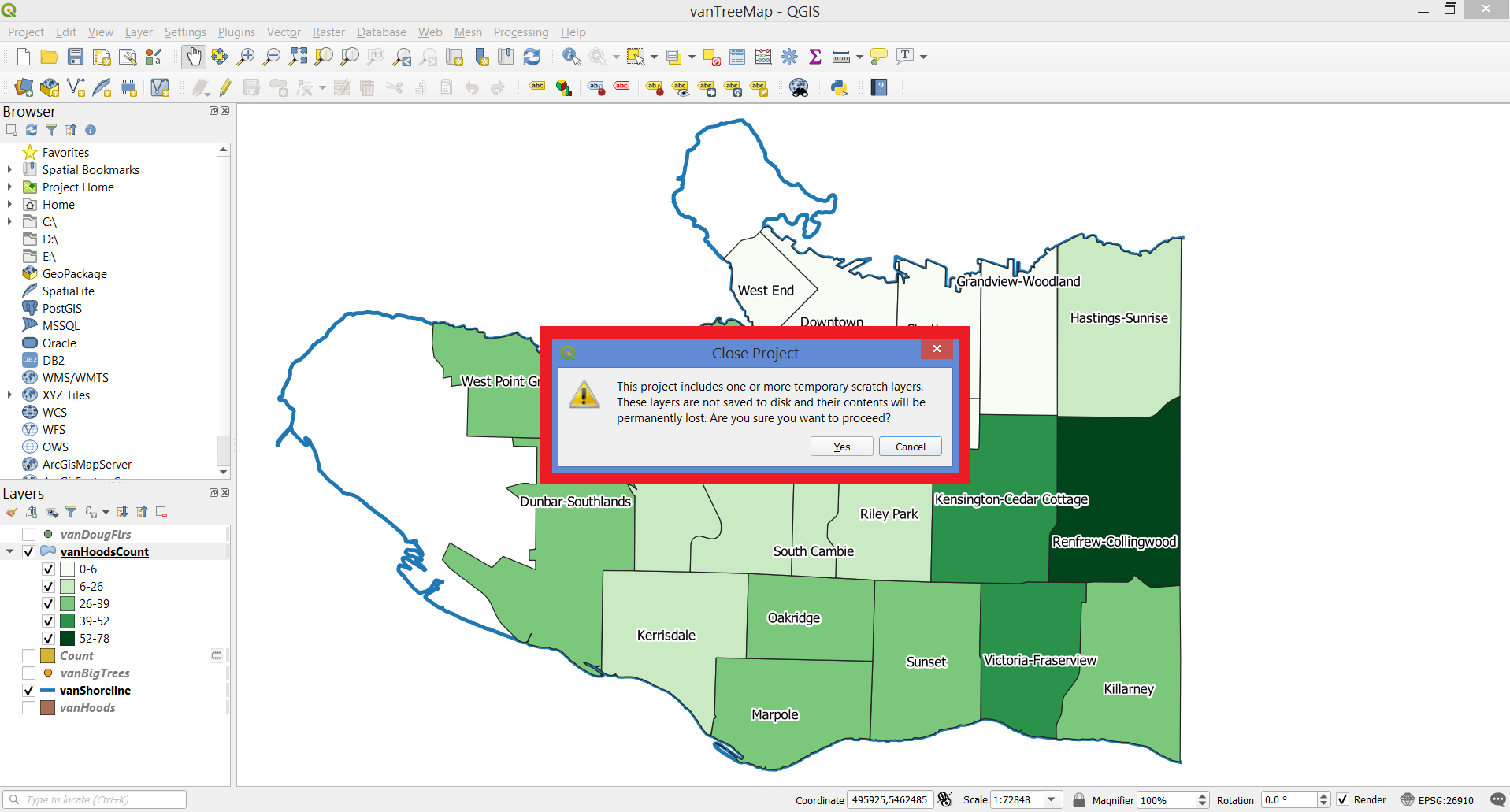Open the Python Console icon
The height and width of the screenshot is (812, 1510).
pos(839,87)
